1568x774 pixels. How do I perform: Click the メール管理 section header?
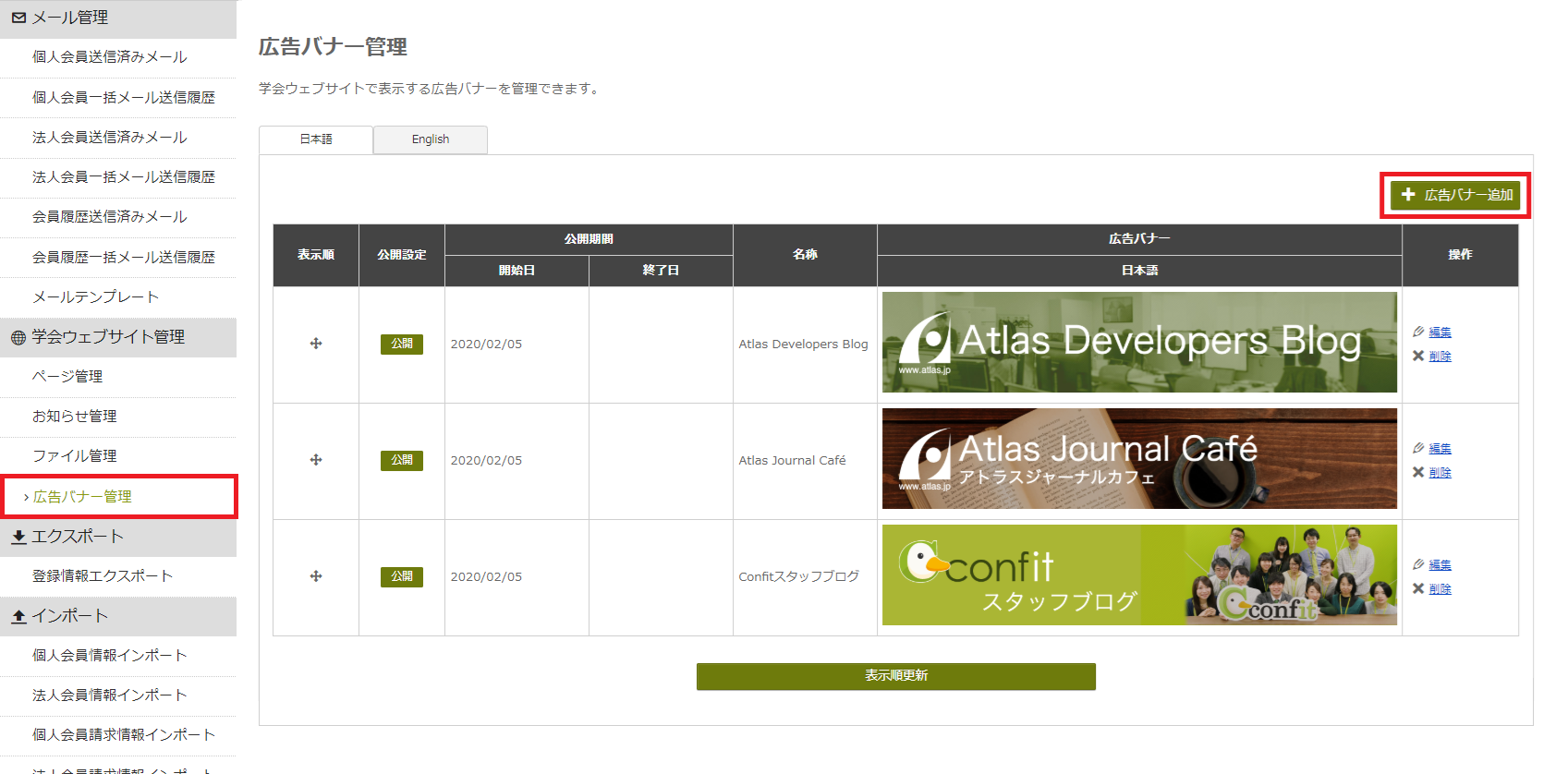coord(118,18)
